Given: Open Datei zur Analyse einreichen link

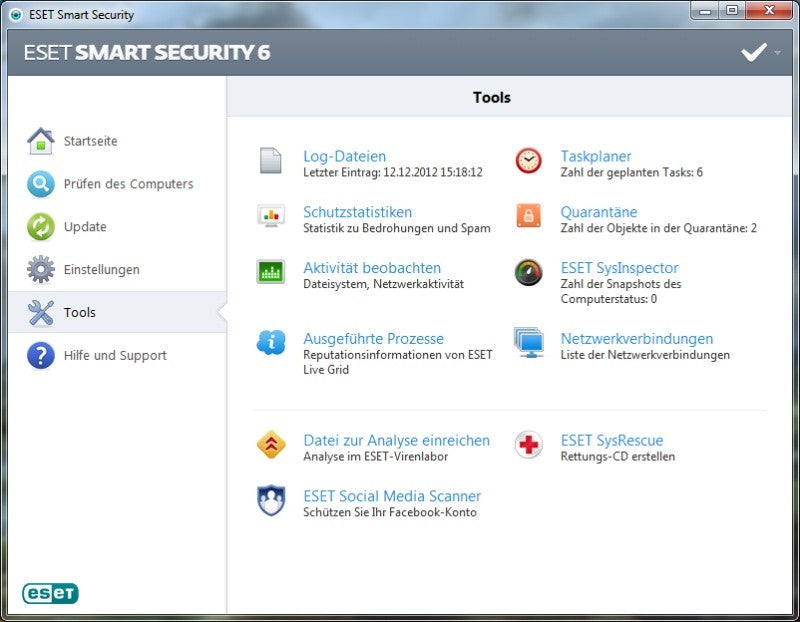Looking at the screenshot, I should click(x=396, y=440).
